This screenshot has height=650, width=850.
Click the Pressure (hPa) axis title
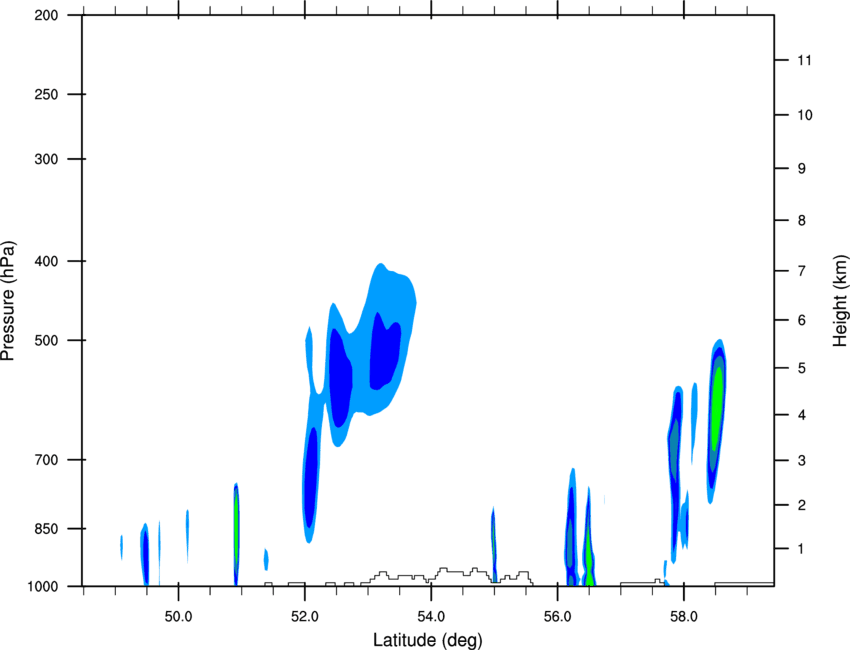(8, 301)
